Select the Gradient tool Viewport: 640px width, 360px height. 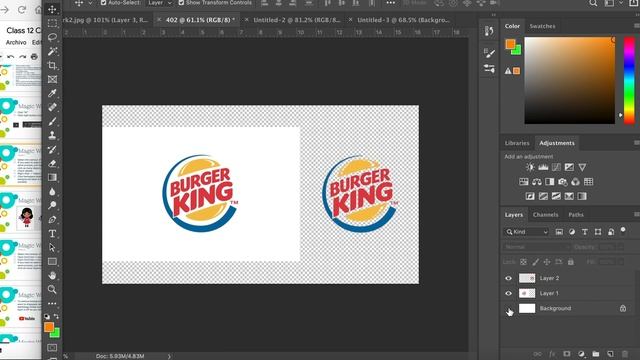pyautogui.click(x=52, y=177)
